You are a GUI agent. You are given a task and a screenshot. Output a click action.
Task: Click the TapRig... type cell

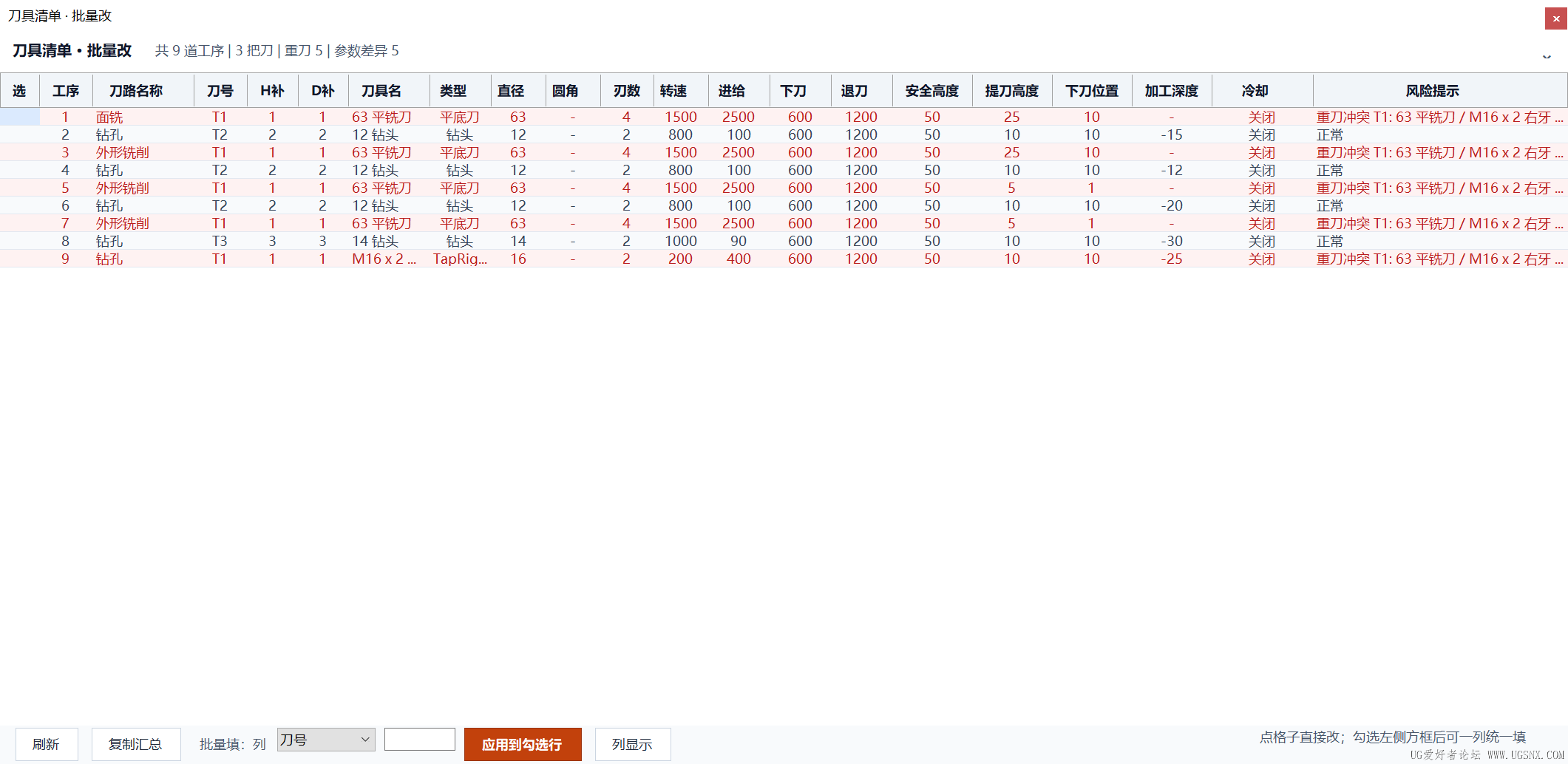coord(460,259)
